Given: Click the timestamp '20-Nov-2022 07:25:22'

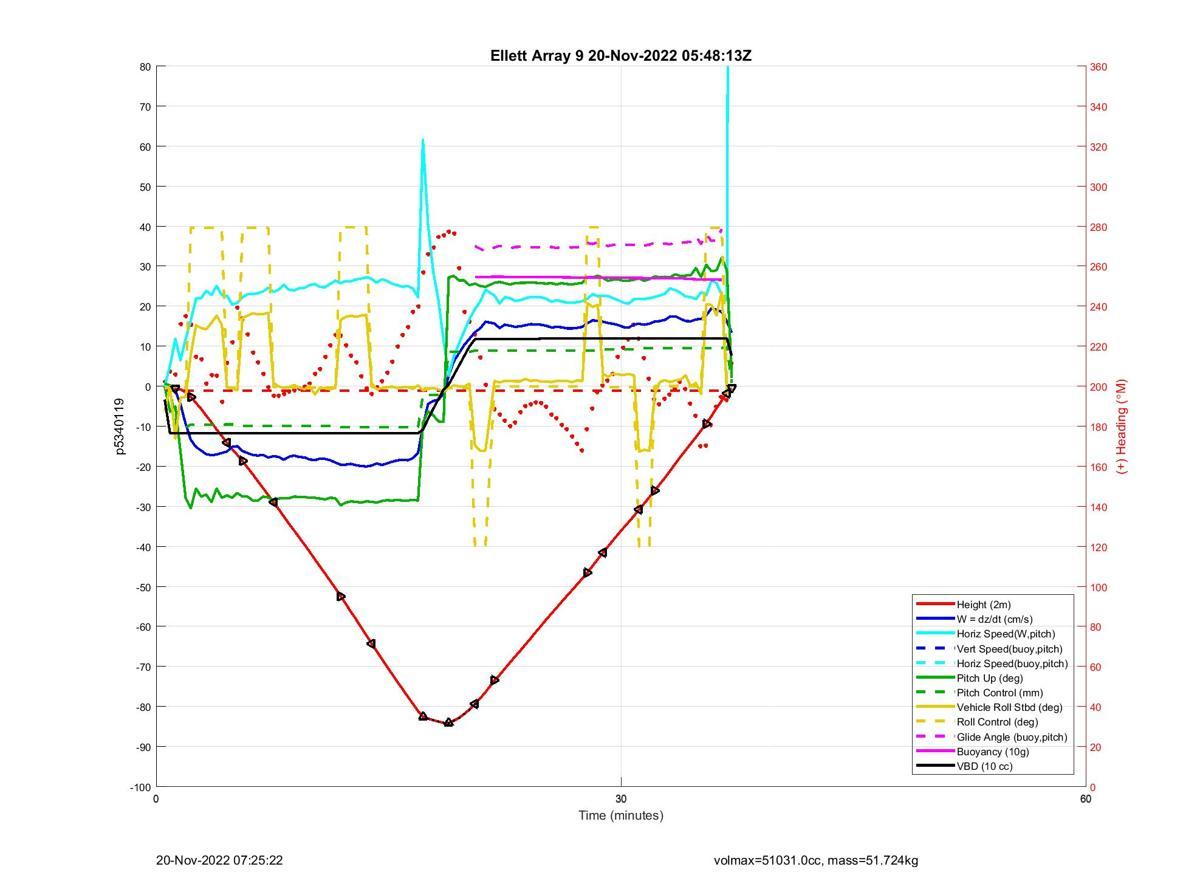Looking at the screenshot, I should pyautogui.click(x=219, y=860).
